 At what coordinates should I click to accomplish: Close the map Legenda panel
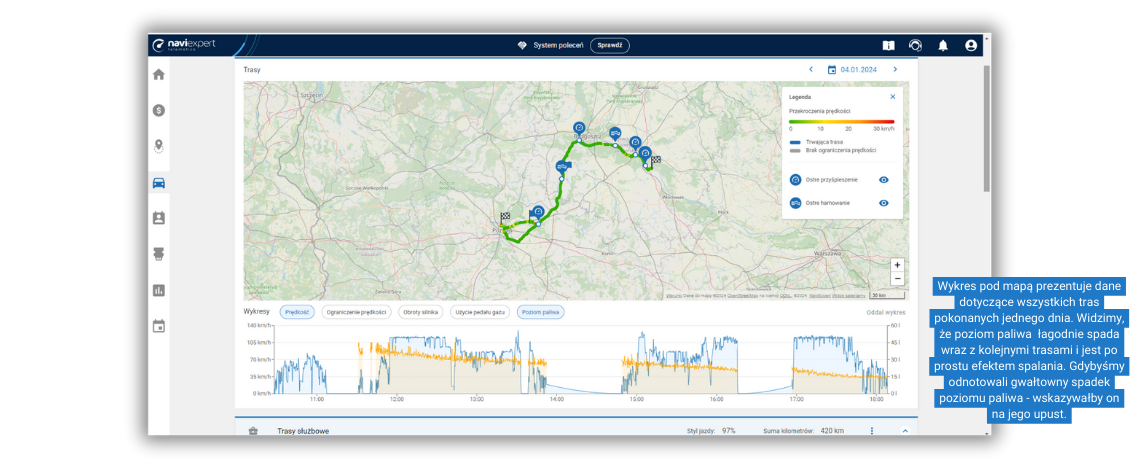click(893, 97)
